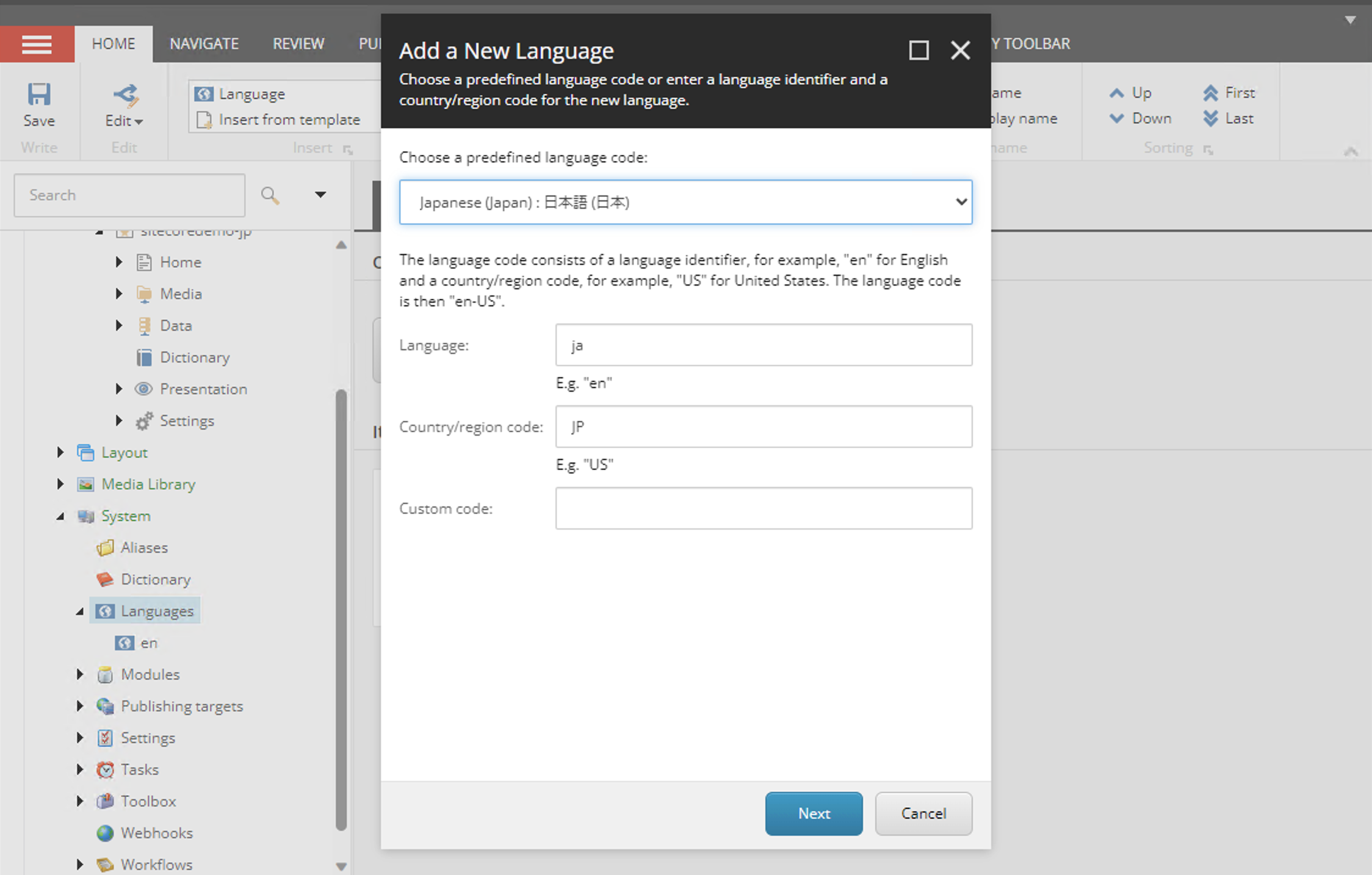Screen dimensions: 1372x875
Task: Click the Edit pencil icon
Action: coord(126,95)
